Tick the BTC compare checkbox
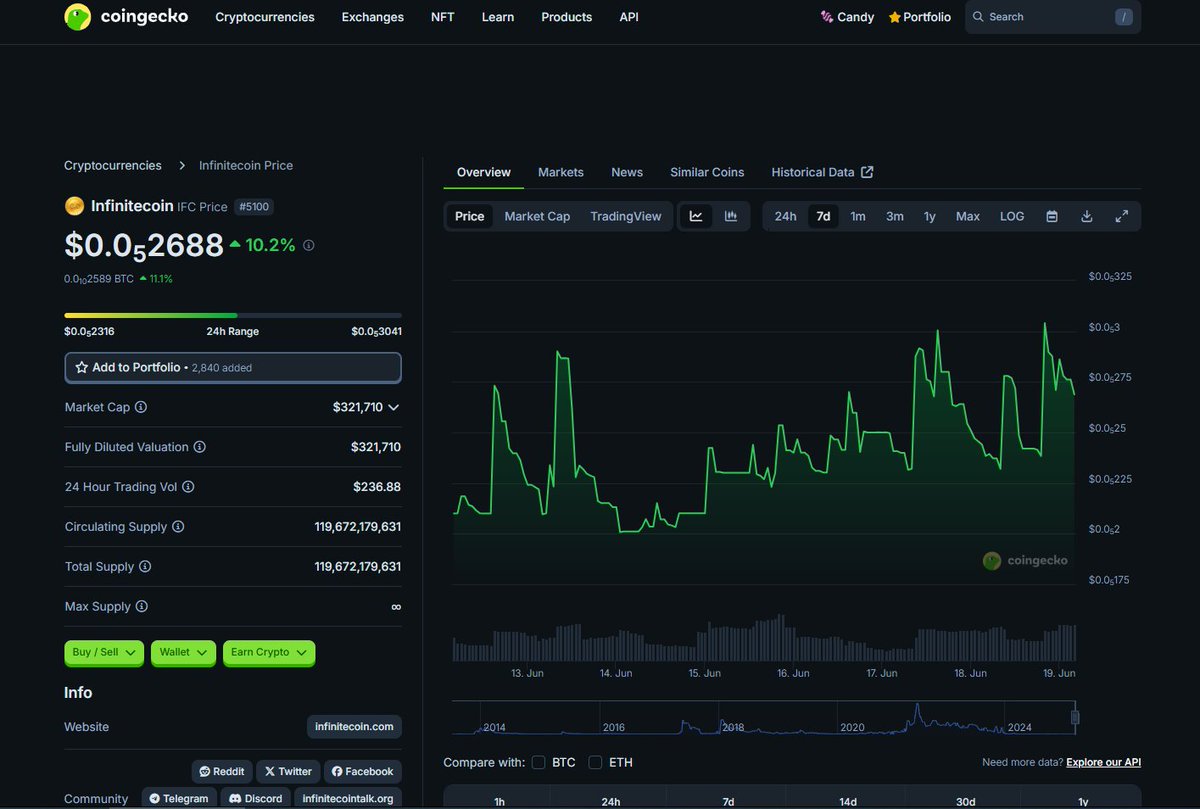This screenshot has width=1200, height=809. point(539,762)
